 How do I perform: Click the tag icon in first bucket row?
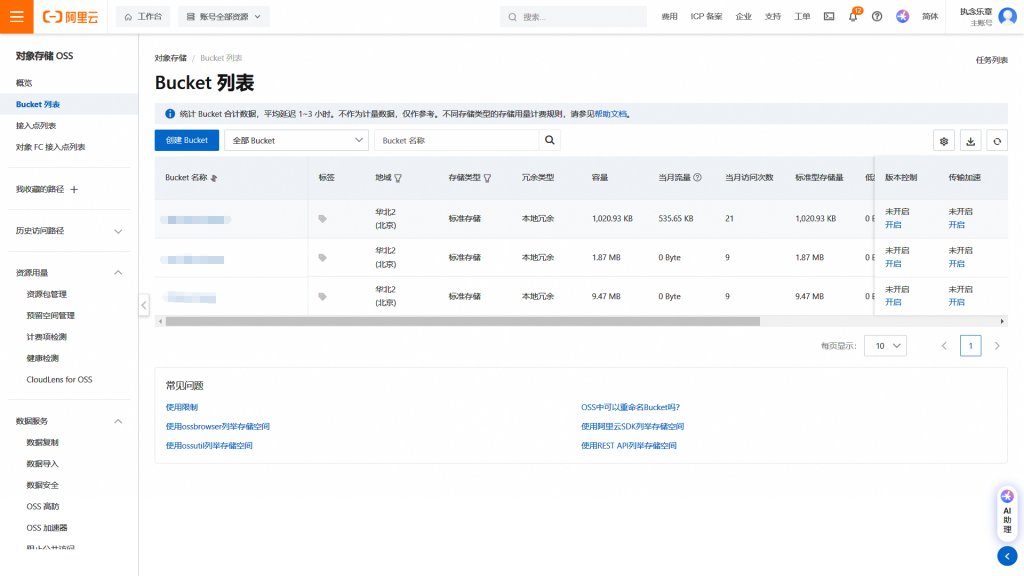(x=322, y=218)
